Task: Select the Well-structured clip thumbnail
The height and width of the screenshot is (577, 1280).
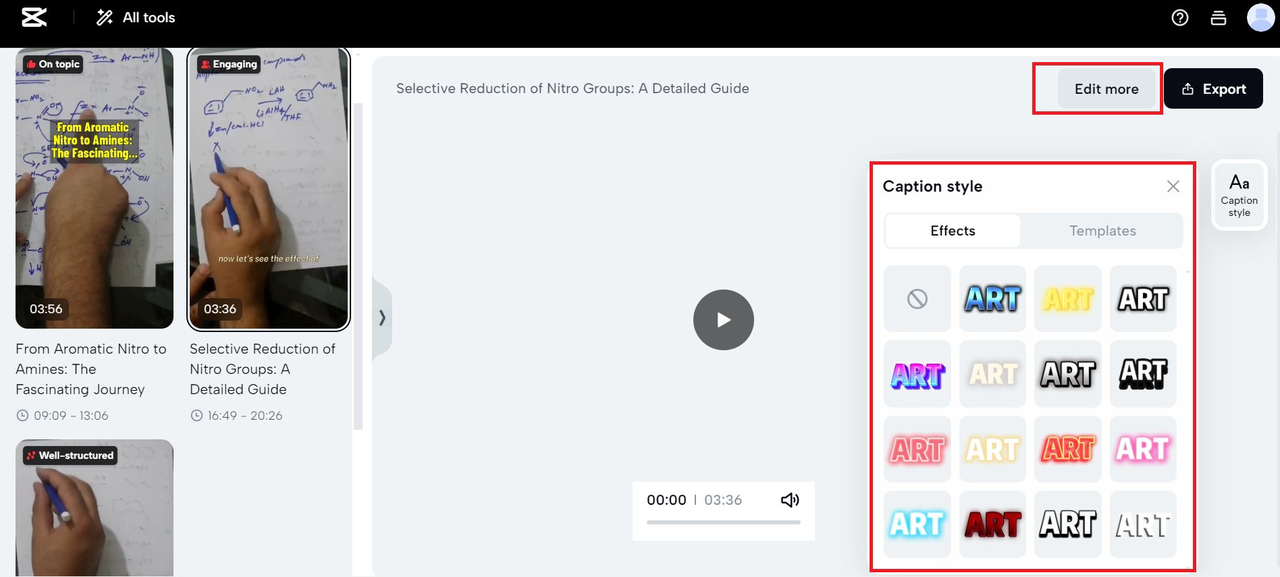Action: (x=94, y=508)
